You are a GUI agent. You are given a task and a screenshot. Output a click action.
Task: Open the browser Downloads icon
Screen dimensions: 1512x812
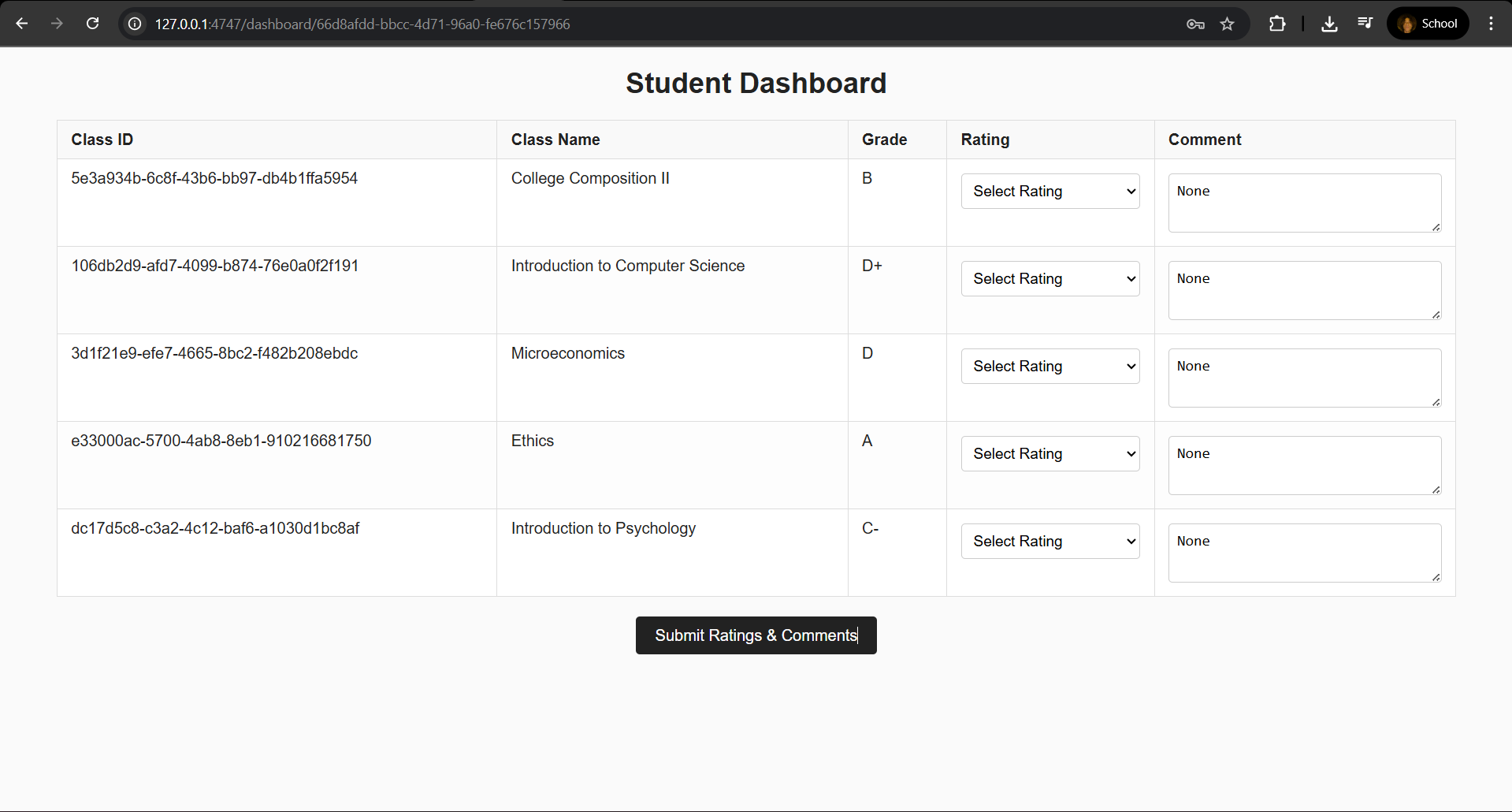tap(1329, 24)
